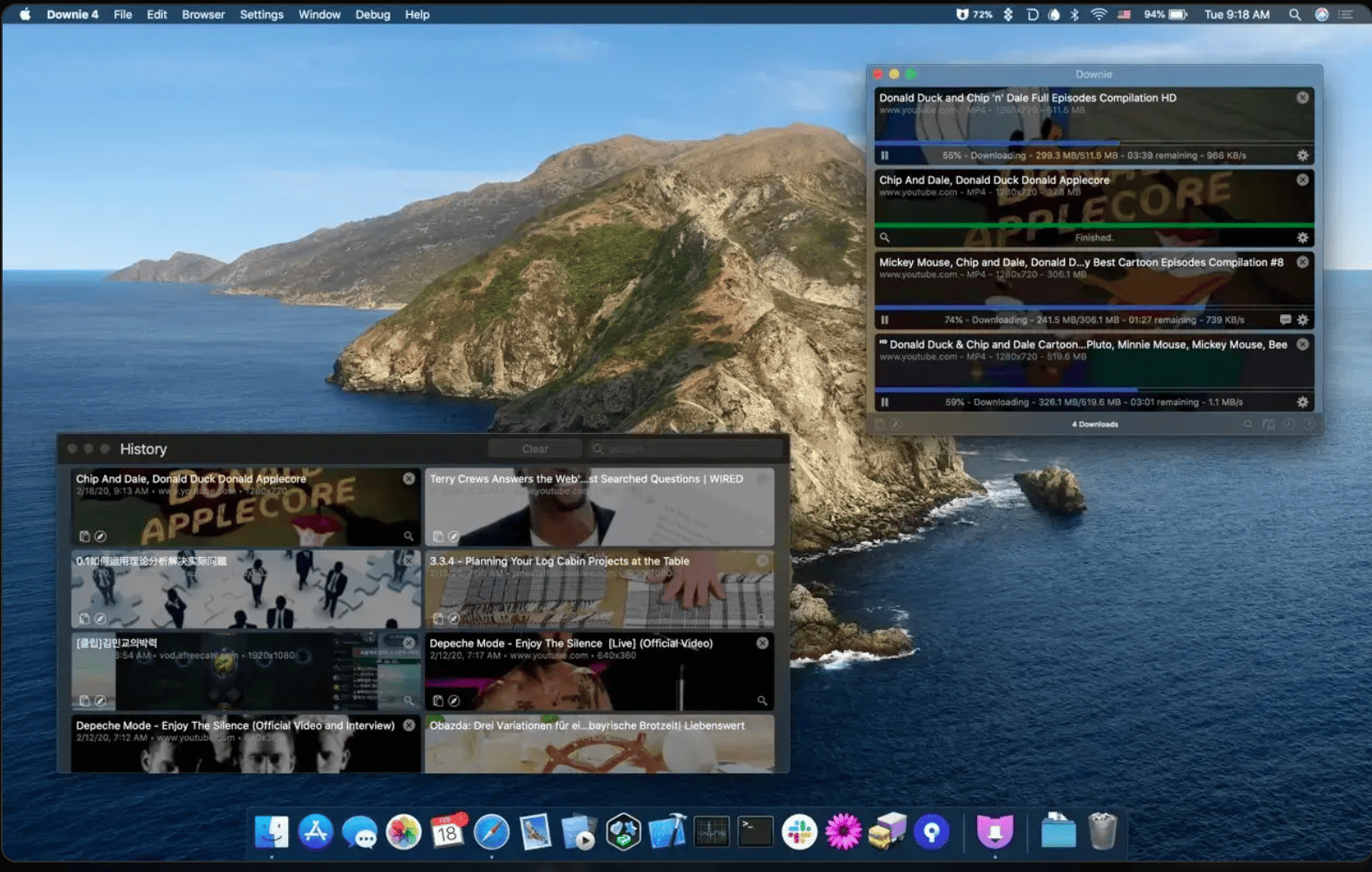Open the Help menu
Screen dimensions: 1372x872
click(x=417, y=15)
